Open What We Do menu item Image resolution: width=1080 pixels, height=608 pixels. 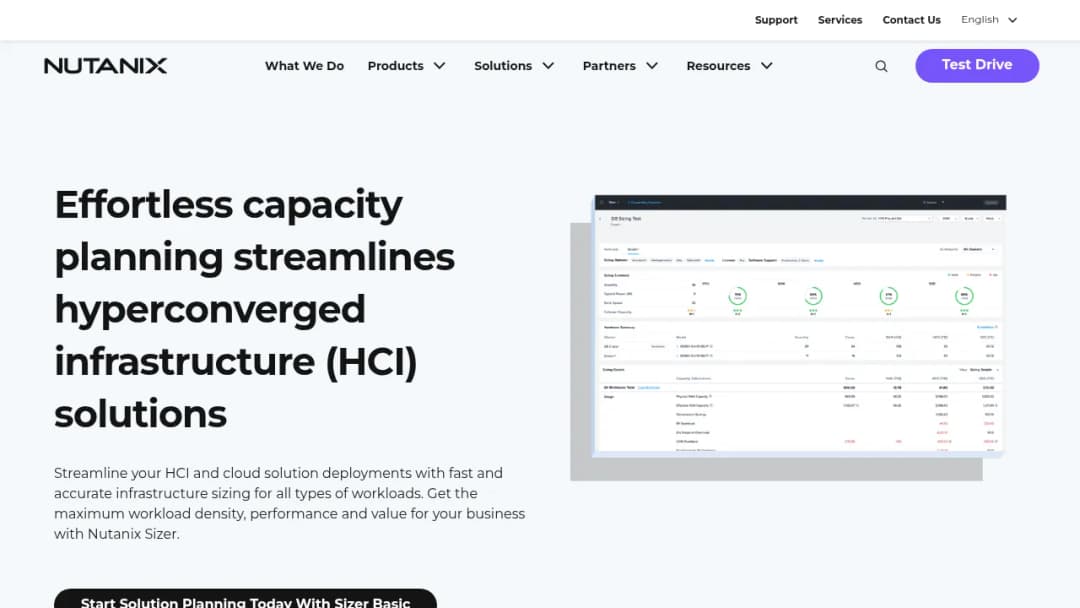(x=304, y=65)
